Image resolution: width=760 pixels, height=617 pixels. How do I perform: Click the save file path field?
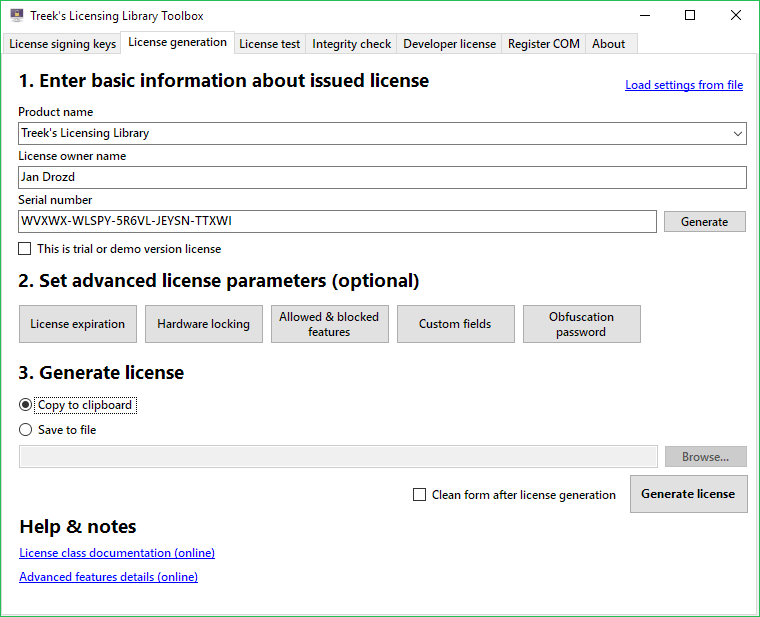[338, 457]
